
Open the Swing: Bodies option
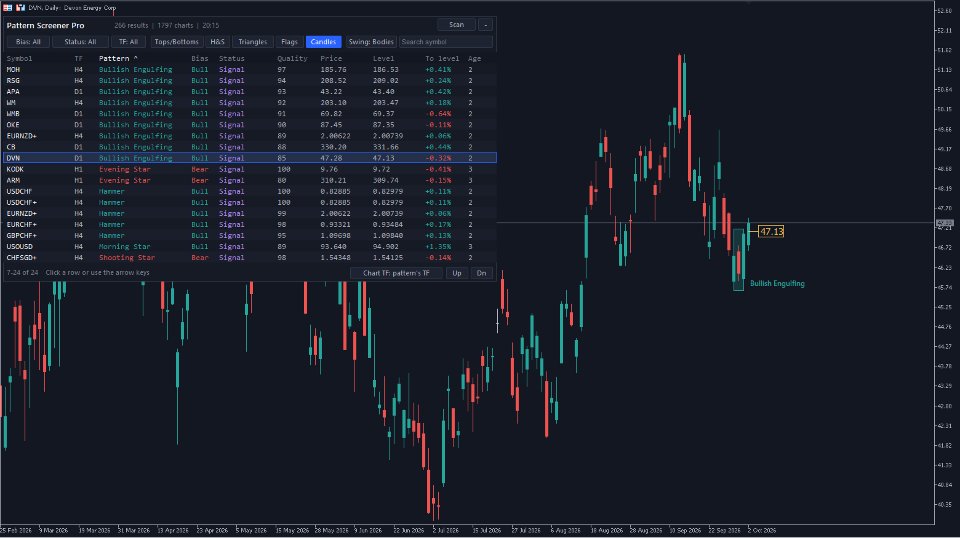coord(371,42)
